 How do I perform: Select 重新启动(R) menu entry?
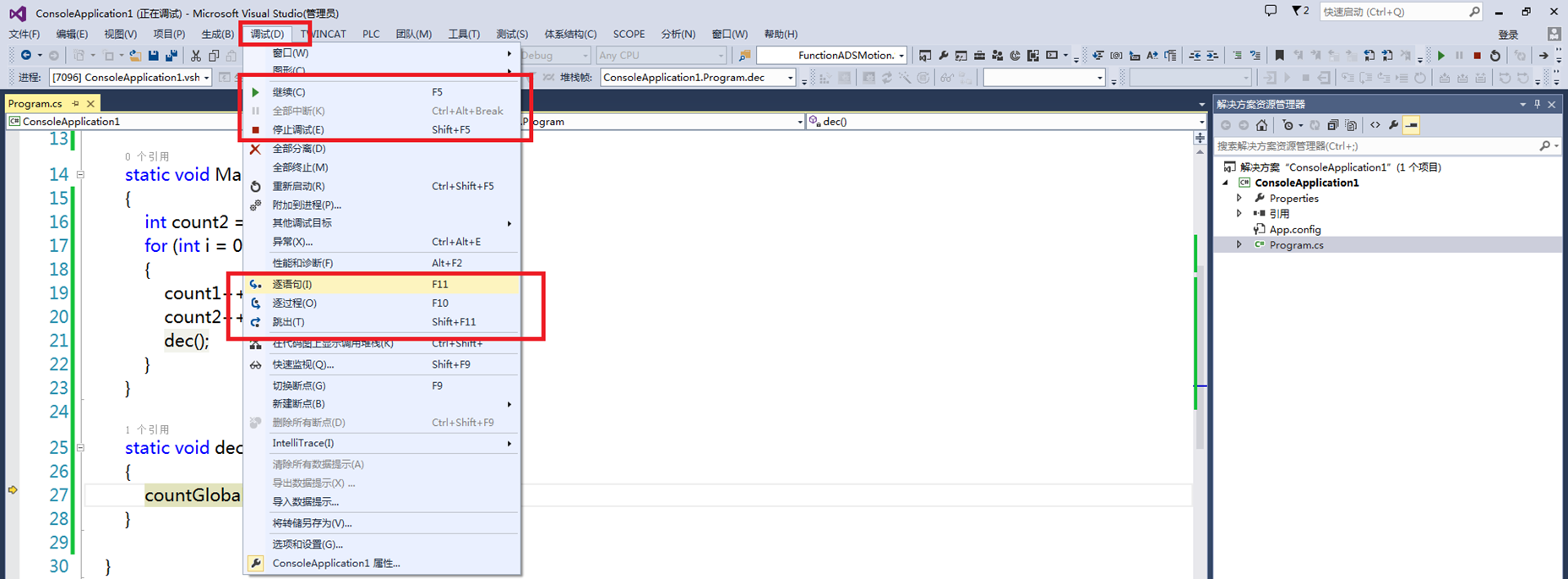click(381, 186)
